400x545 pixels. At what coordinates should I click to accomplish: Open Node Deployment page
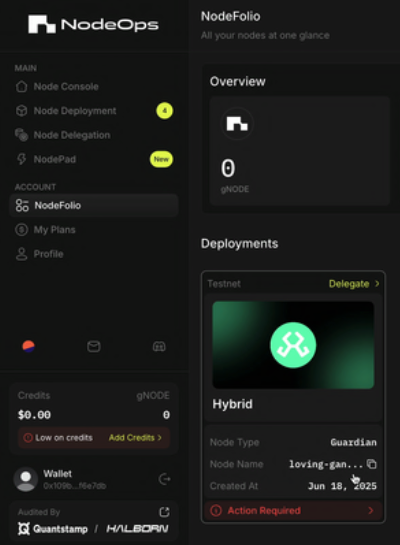[75, 111]
